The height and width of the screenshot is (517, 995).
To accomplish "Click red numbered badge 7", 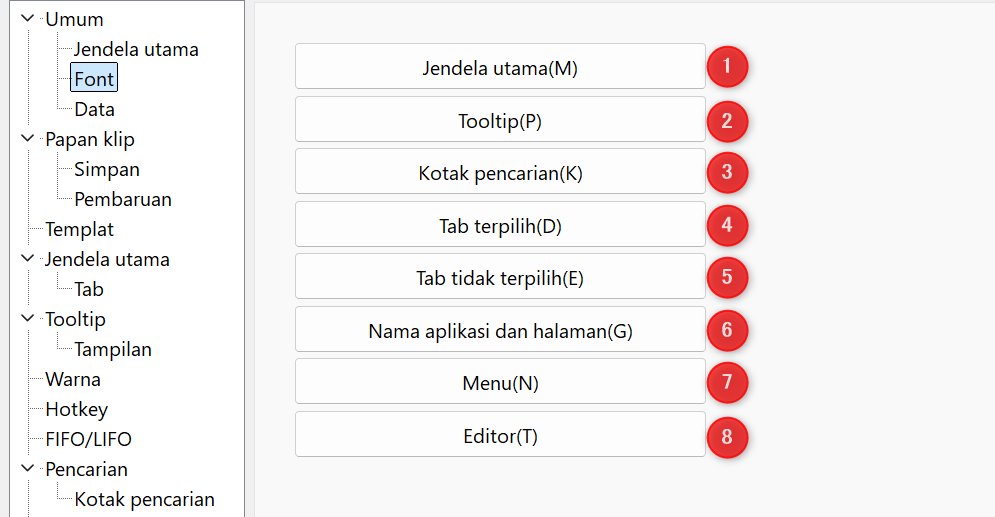I will (x=727, y=383).
